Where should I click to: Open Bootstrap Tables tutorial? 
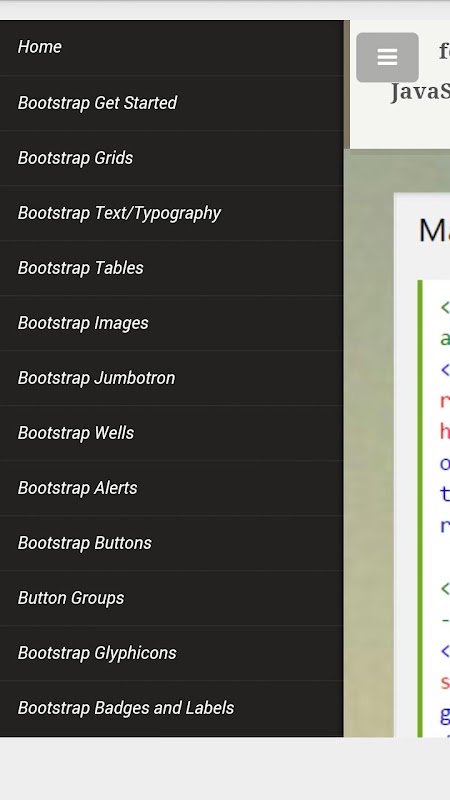pyautogui.click(x=171, y=268)
